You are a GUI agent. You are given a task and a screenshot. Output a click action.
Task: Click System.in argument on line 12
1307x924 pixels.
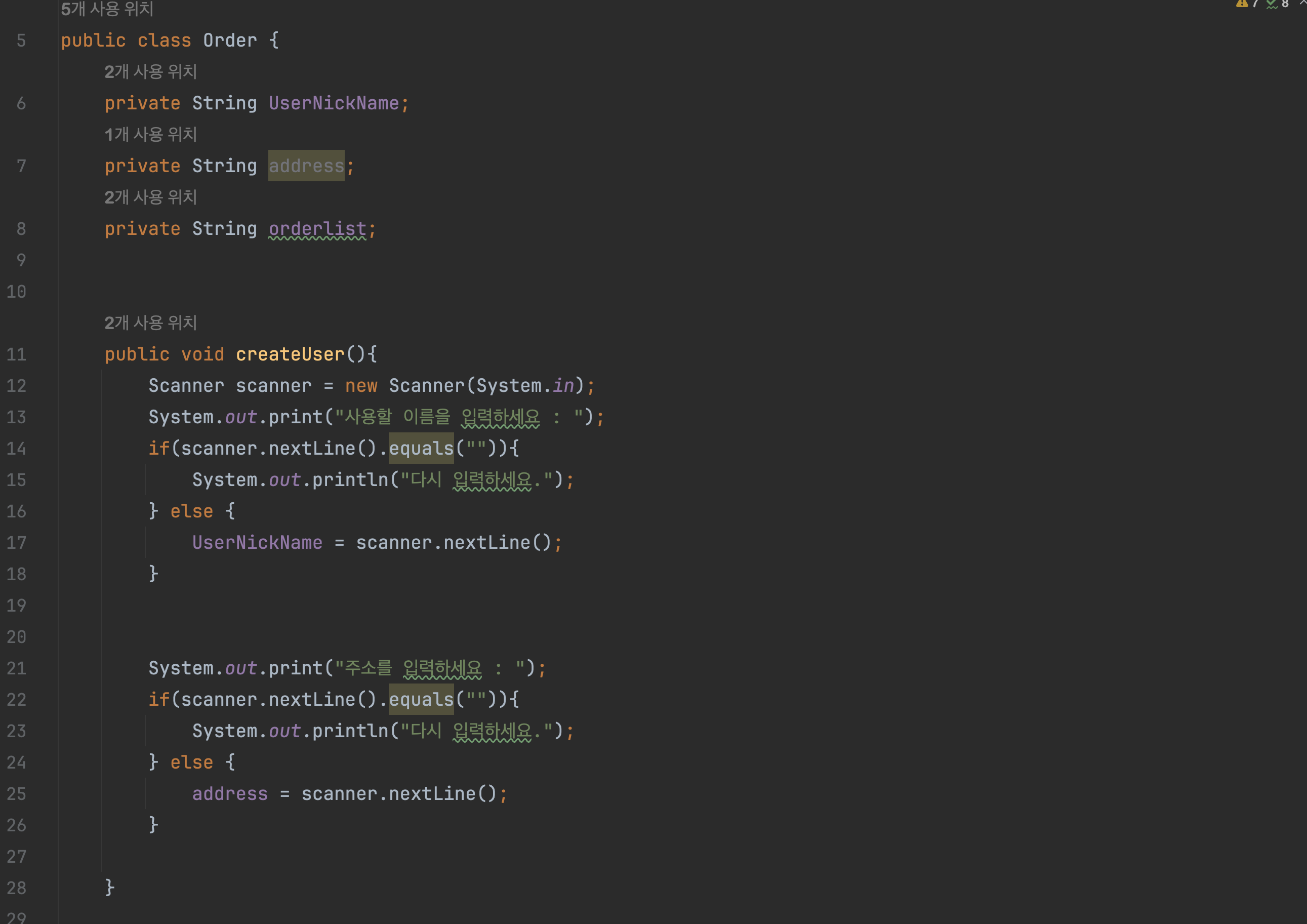(525, 385)
